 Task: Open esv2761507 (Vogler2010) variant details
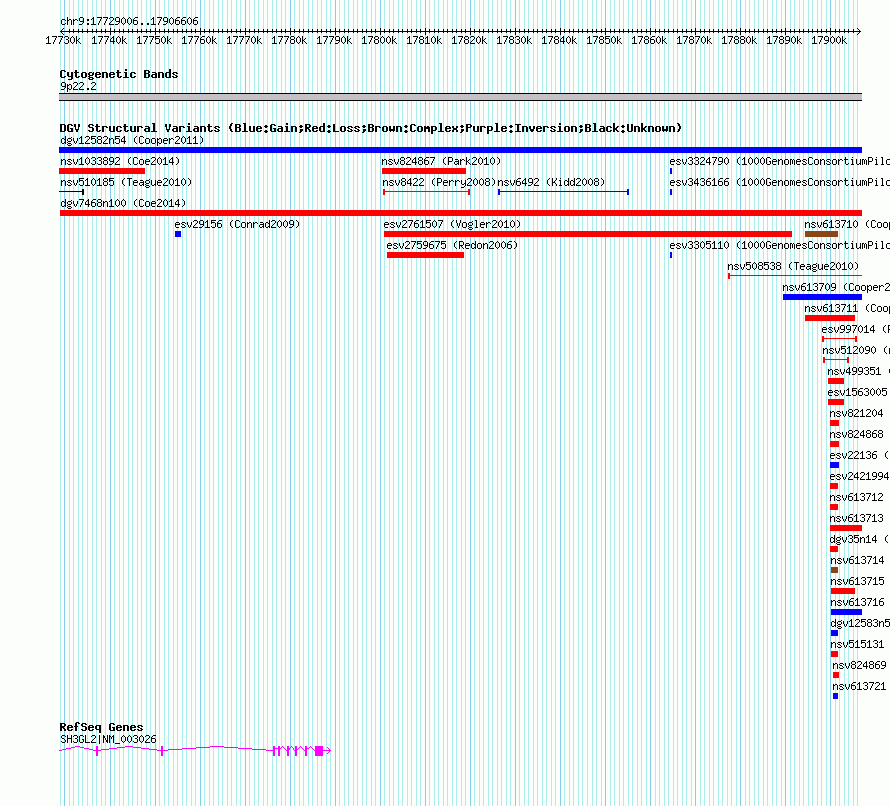coord(588,234)
